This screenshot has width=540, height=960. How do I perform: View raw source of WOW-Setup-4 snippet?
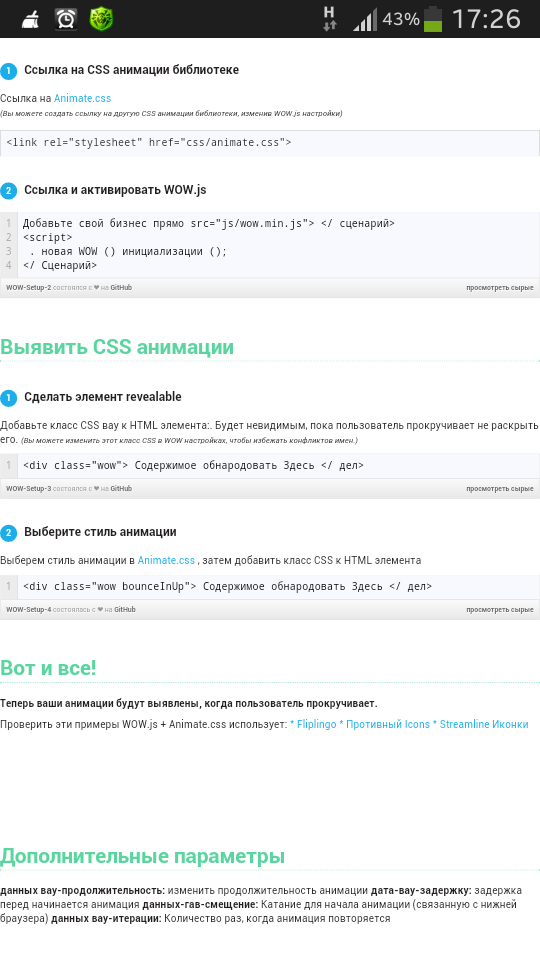point(500,610)
